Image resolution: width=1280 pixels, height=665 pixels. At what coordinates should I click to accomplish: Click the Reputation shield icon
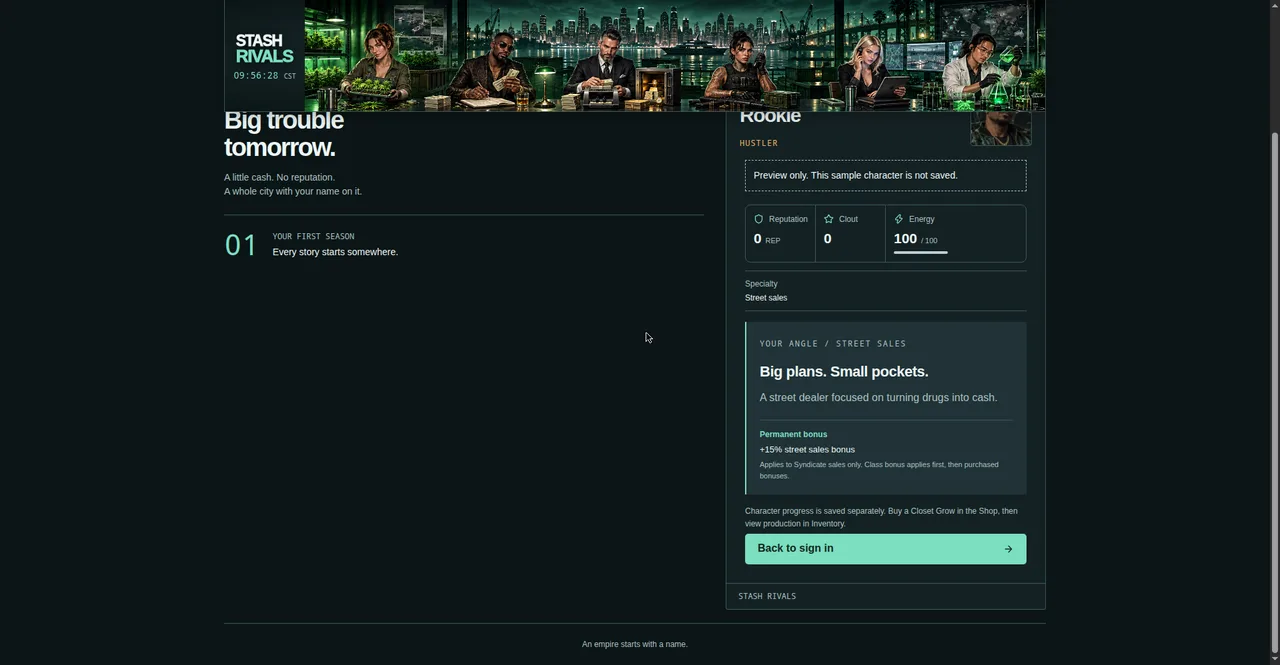(759, 219)
